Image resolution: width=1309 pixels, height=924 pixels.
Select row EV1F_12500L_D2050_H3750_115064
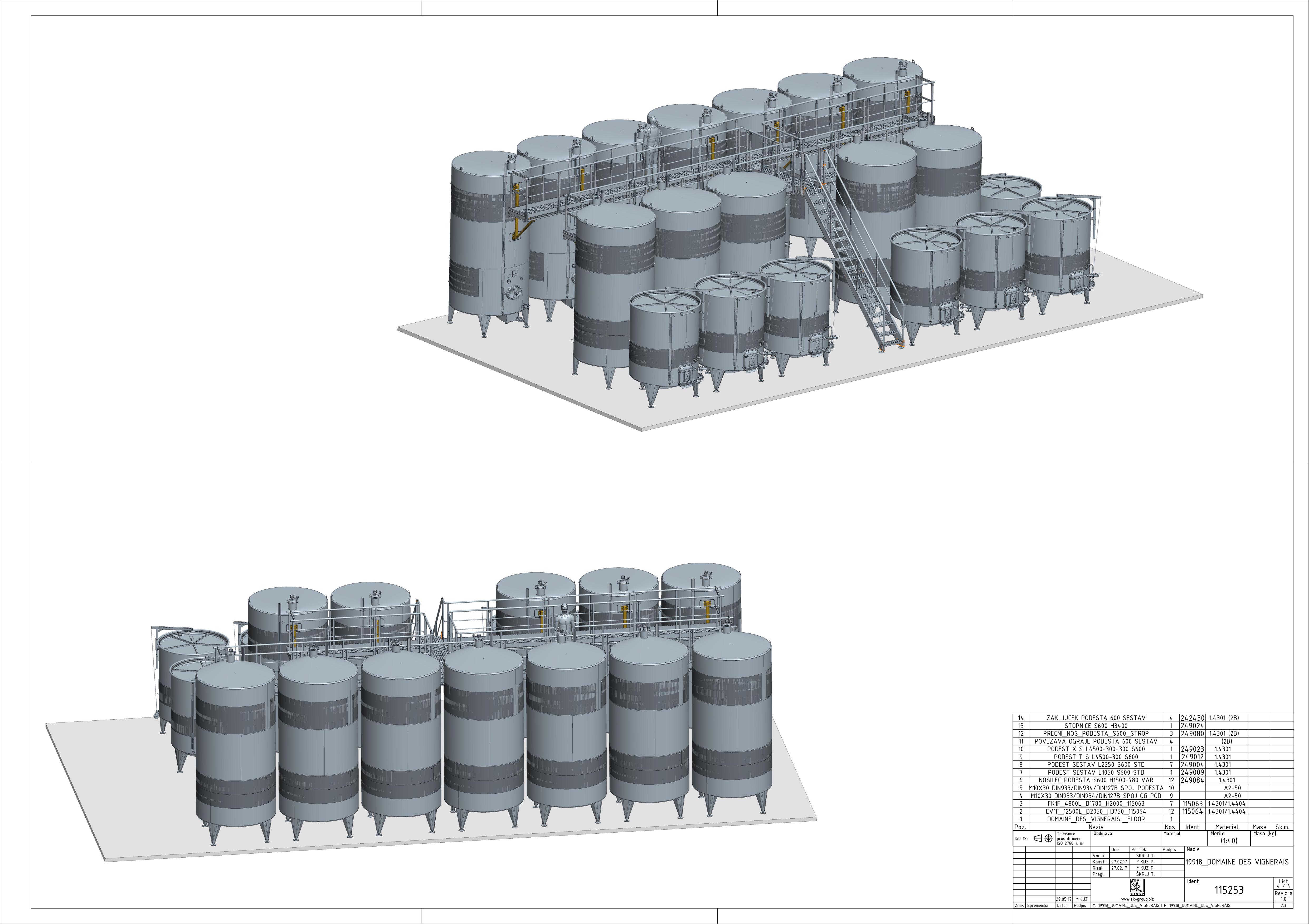point(1153,811)
